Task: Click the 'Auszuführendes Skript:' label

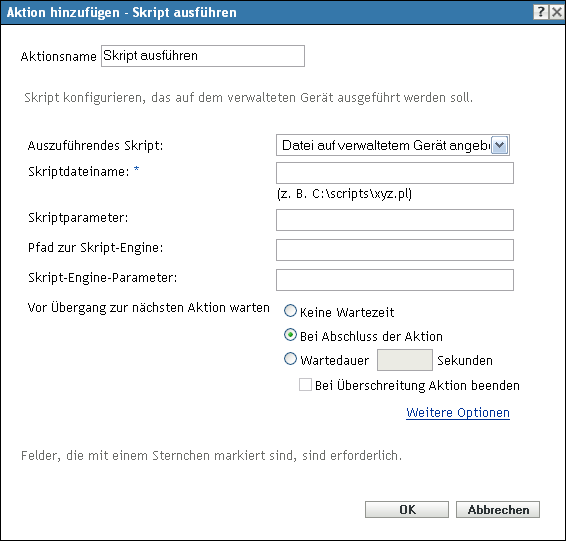Action: (95, 145)
